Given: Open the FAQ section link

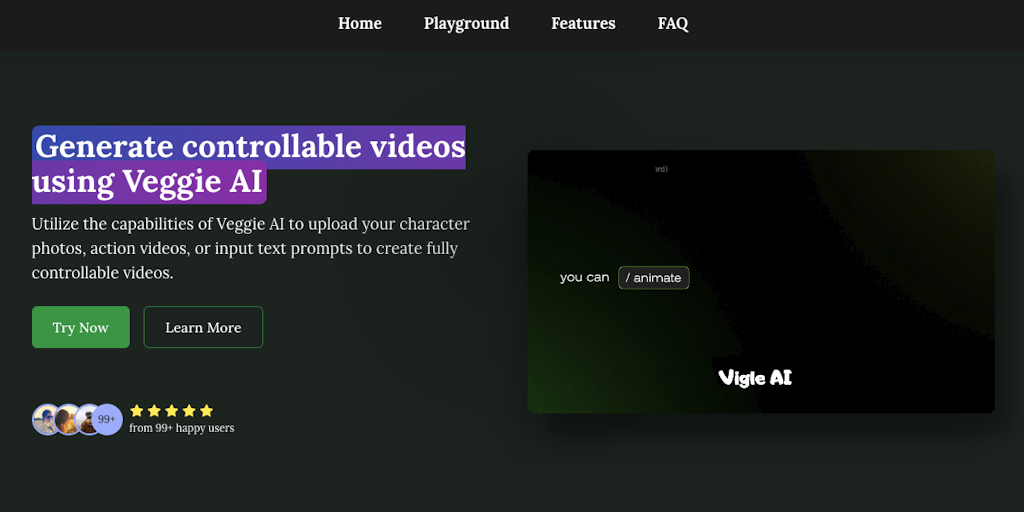Looking at the screenshot, I should tap(673, 23).
